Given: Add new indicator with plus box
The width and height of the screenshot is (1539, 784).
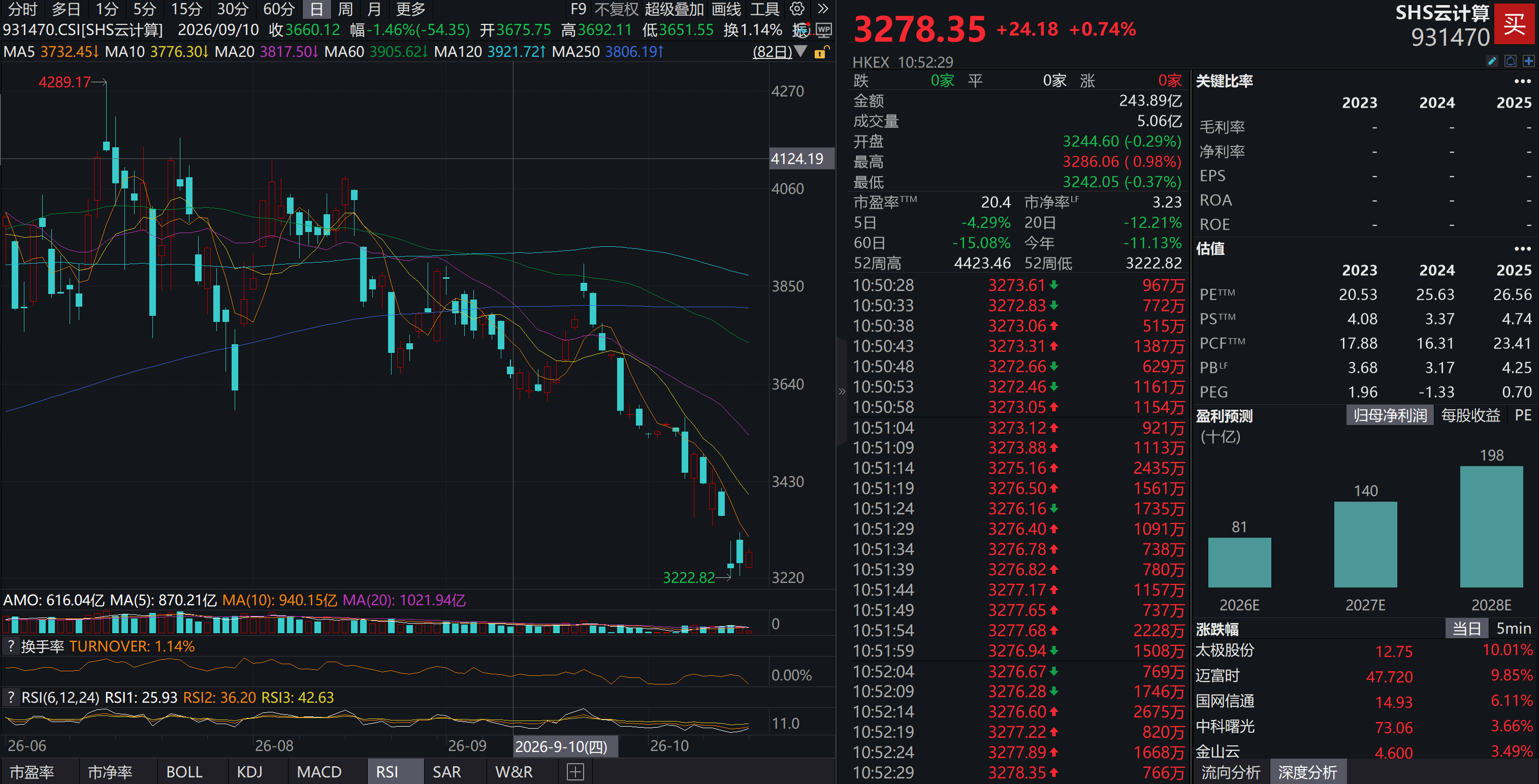Looking at the screenshot, I should [x=575, y=771].
